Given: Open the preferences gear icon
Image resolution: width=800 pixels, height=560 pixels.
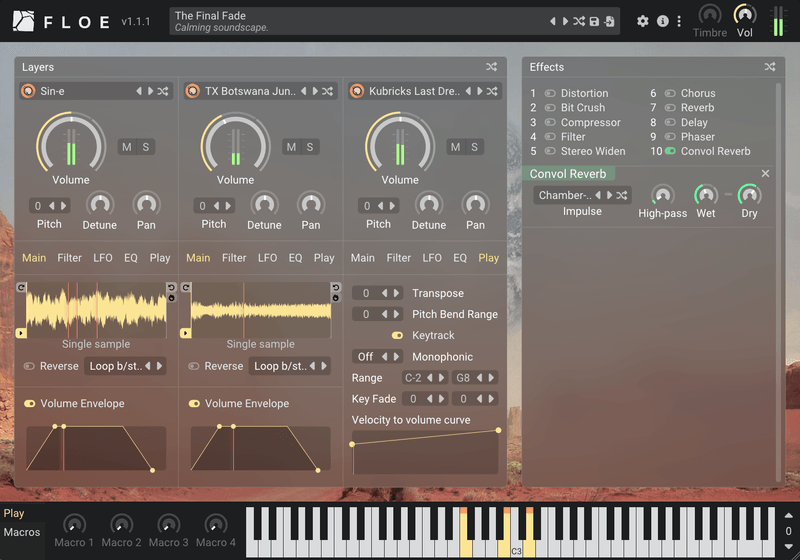Looking at the screenshot, I should 643,21.
